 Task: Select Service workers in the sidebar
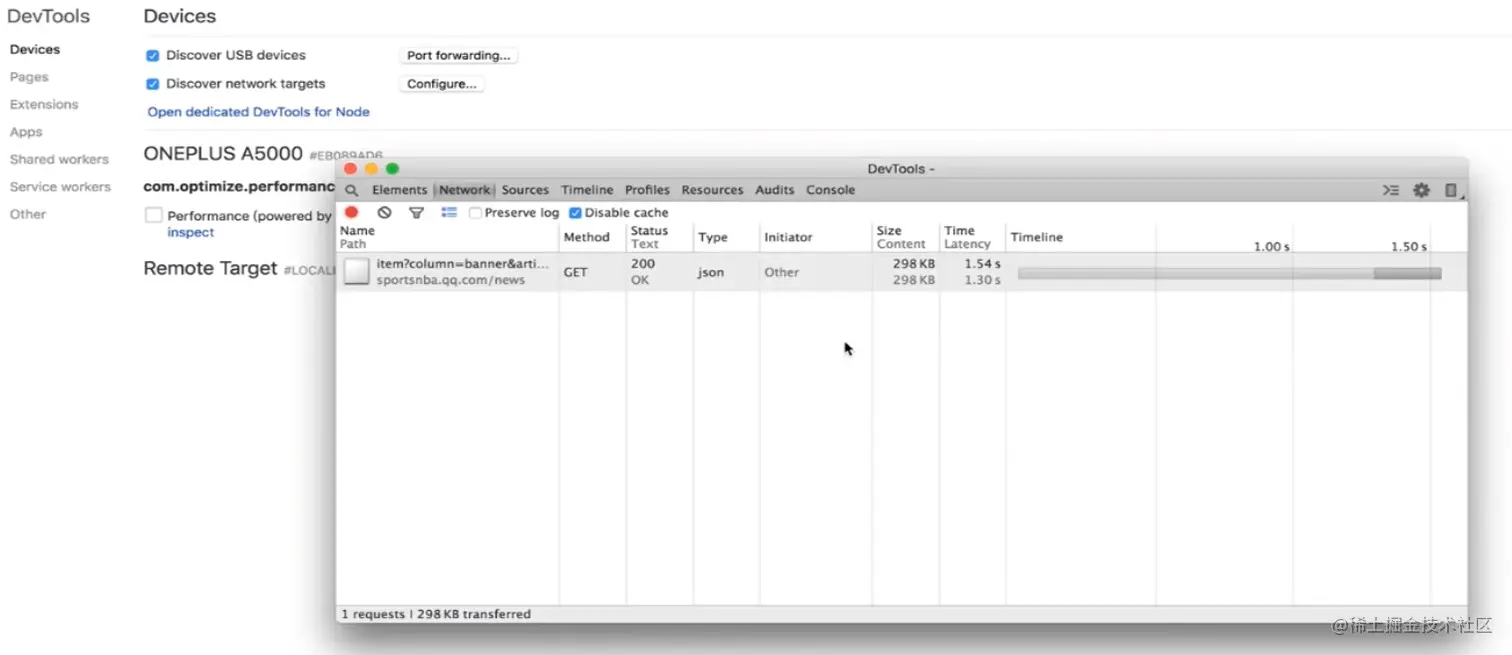60,187
